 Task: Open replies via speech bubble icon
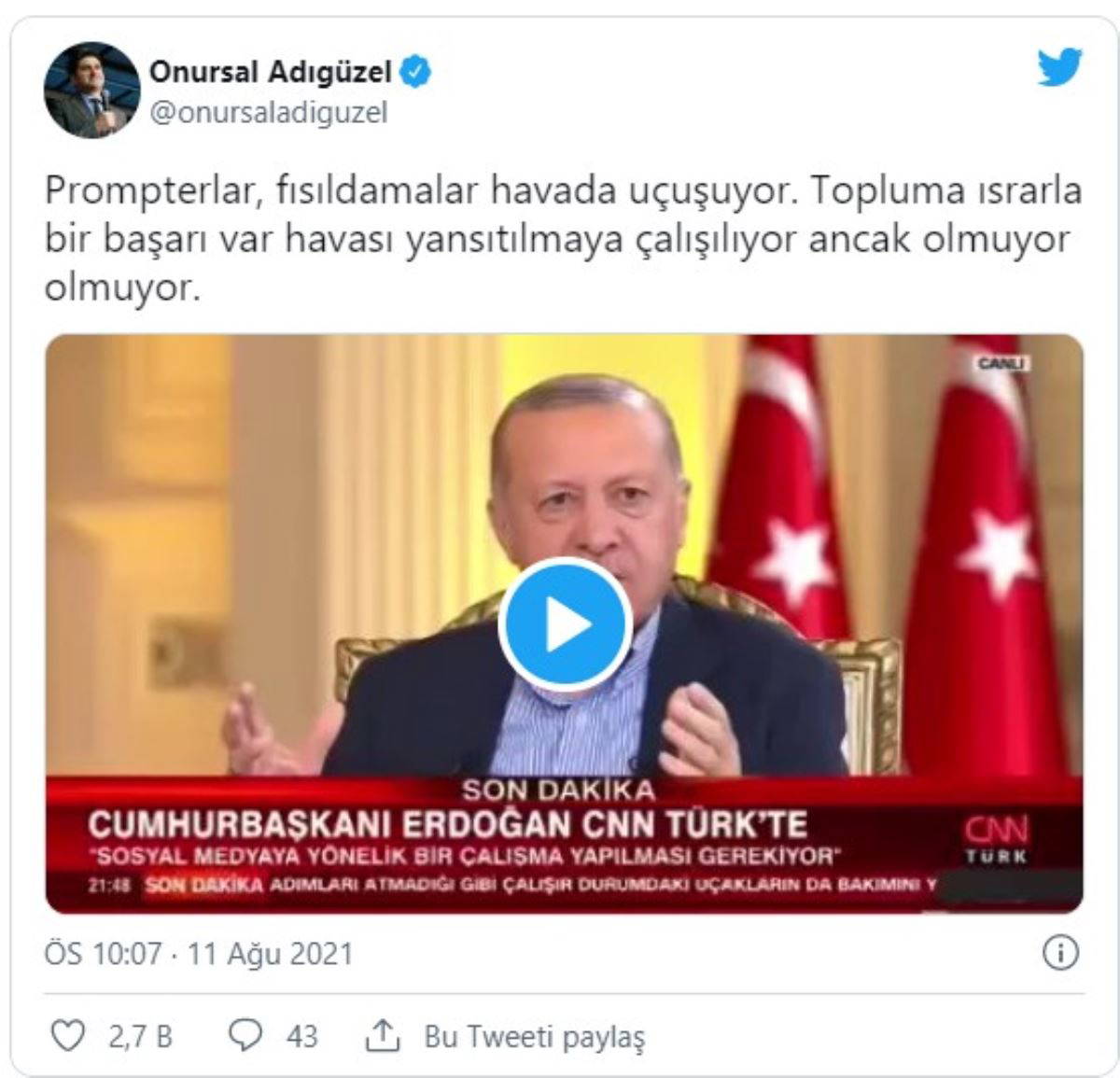tap(245, 1035)
